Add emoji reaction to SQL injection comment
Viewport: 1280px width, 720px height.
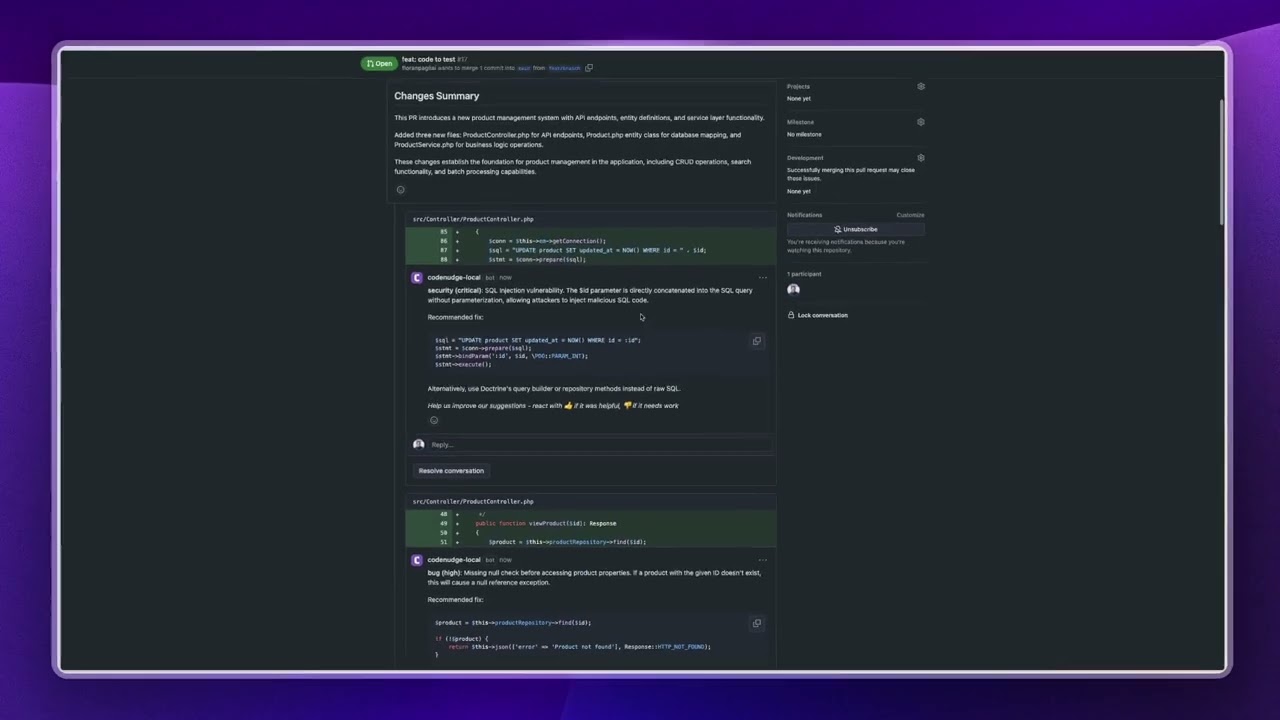pos(434,420)
